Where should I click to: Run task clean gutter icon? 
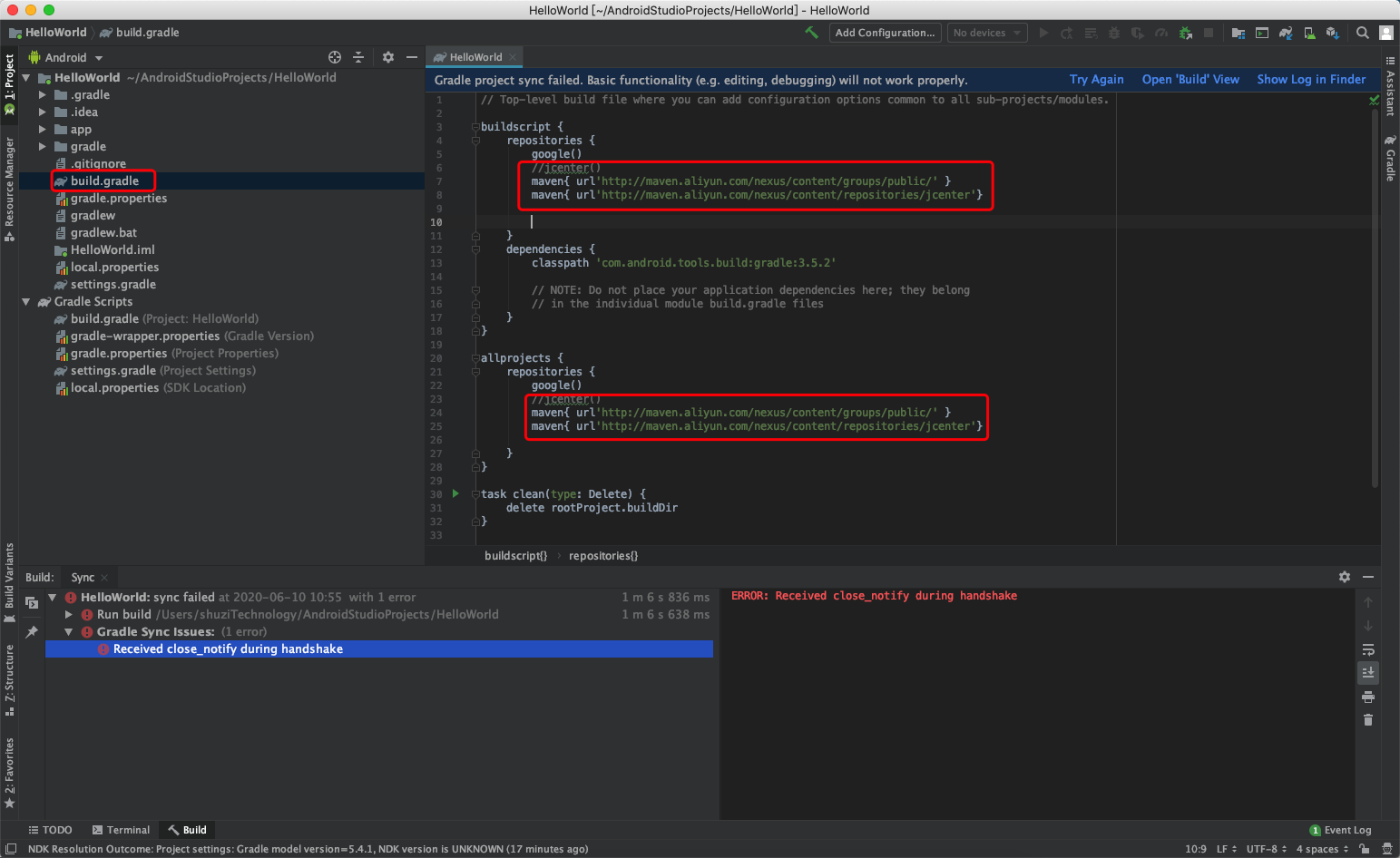pos(455,494)
